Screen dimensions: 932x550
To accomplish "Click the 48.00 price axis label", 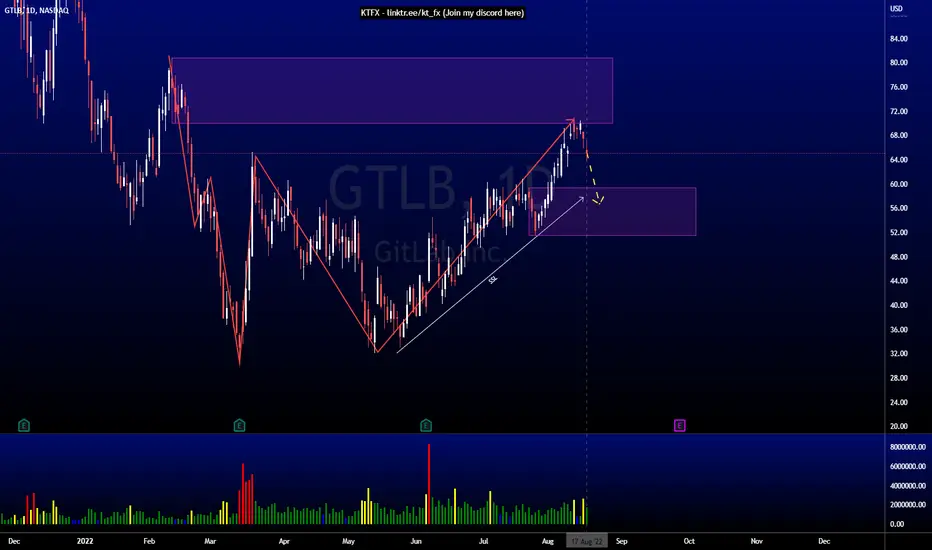I will pos(899,257).
